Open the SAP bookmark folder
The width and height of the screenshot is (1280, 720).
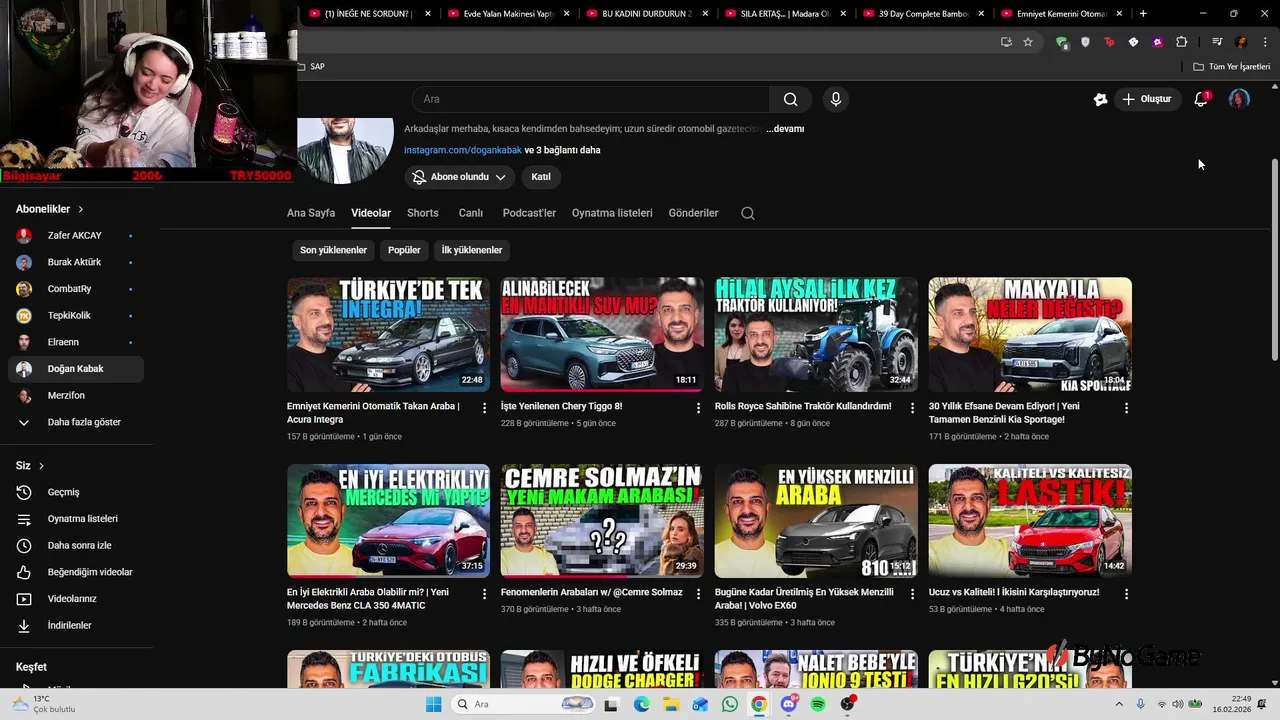(311, 67)
